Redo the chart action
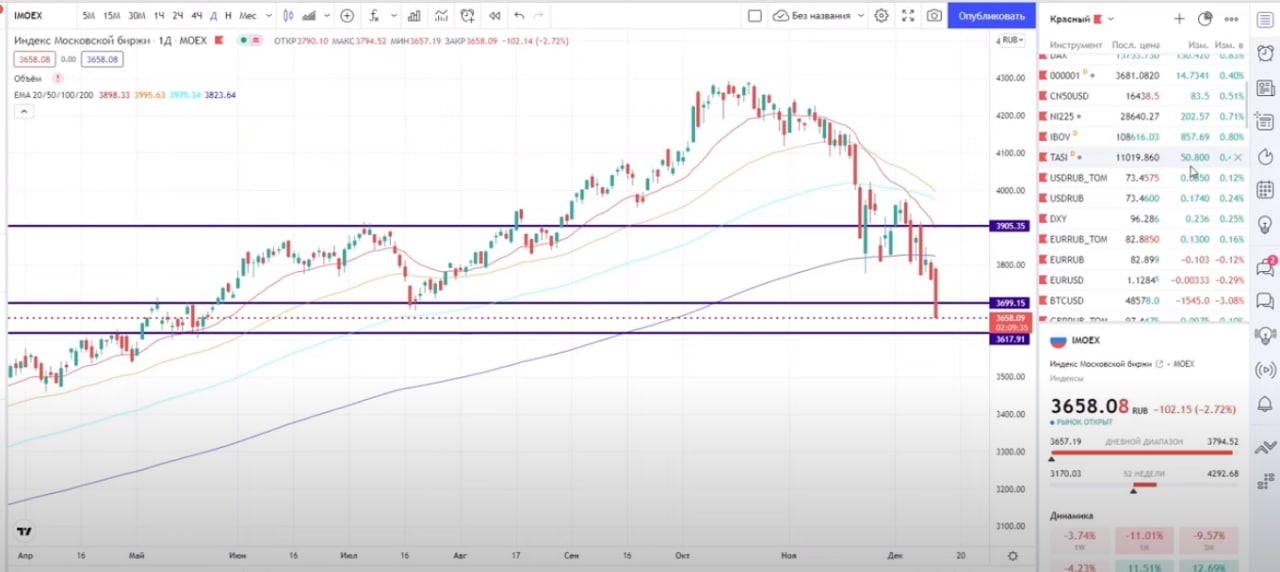Image resolution: width=1280 pixels, height=572 pixels. coord(540,16)
